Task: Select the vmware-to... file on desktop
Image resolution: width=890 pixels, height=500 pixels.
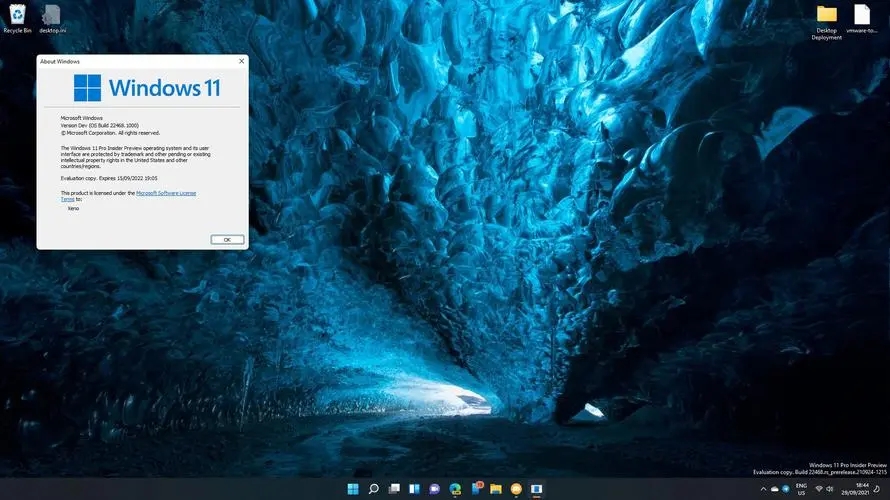Action: [862, 19]
